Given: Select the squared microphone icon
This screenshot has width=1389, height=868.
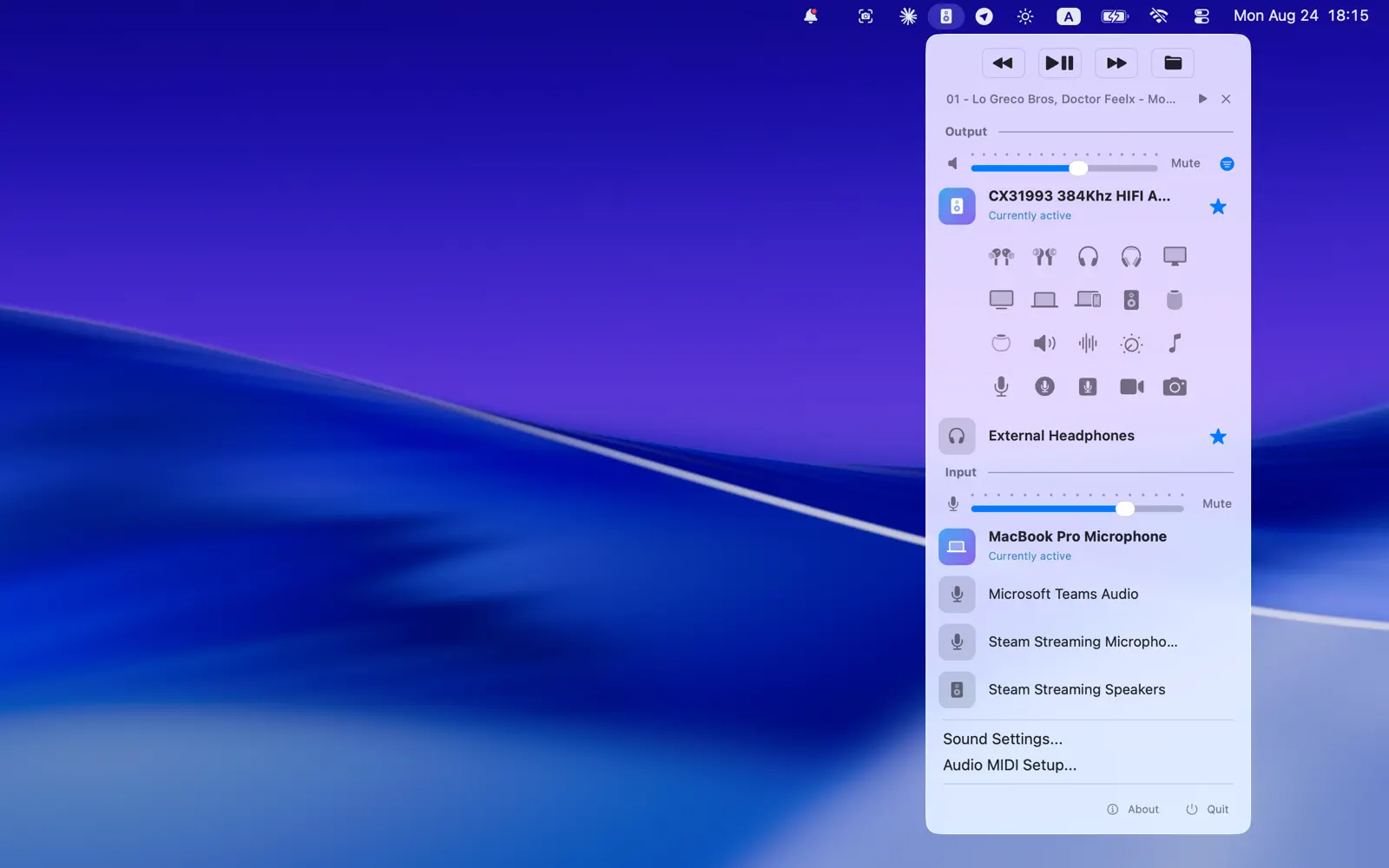Looking at the screenshot, I should (1088, 387).
